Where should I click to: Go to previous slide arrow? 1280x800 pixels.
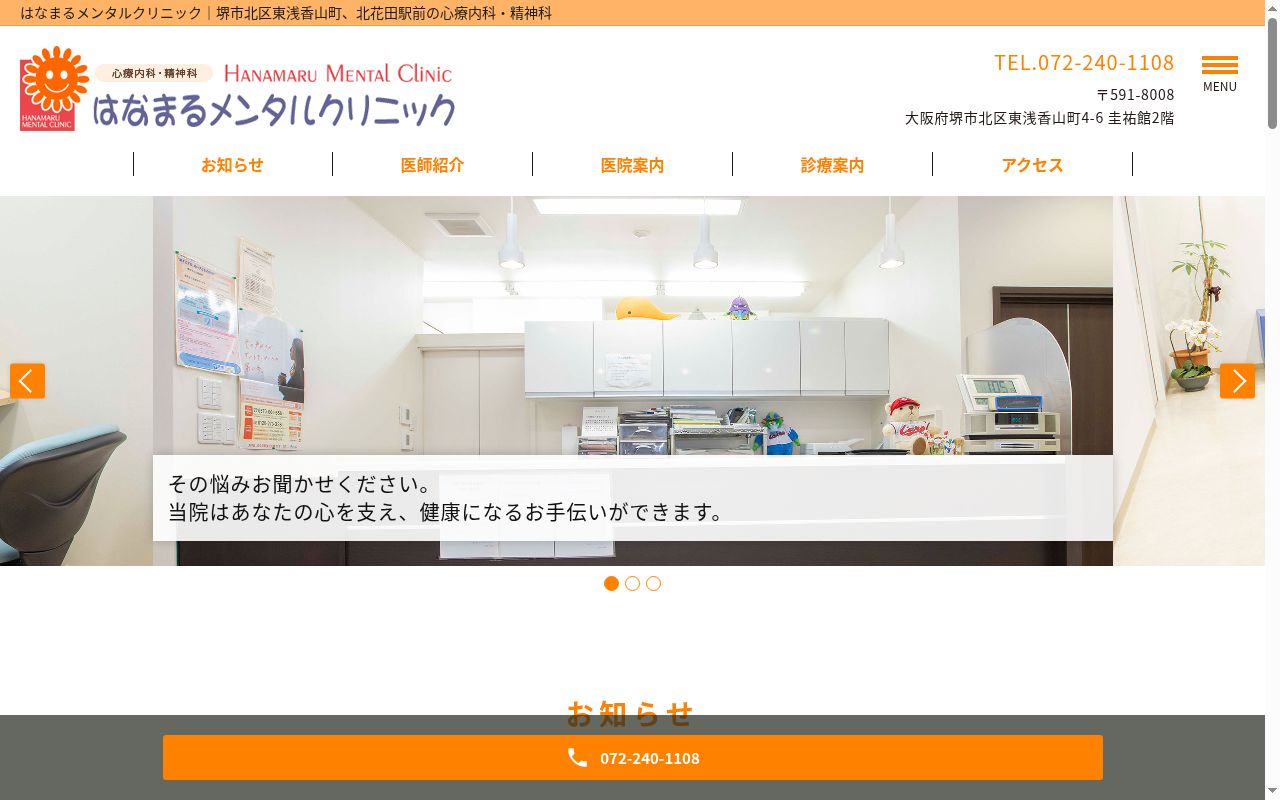[27, 381]
